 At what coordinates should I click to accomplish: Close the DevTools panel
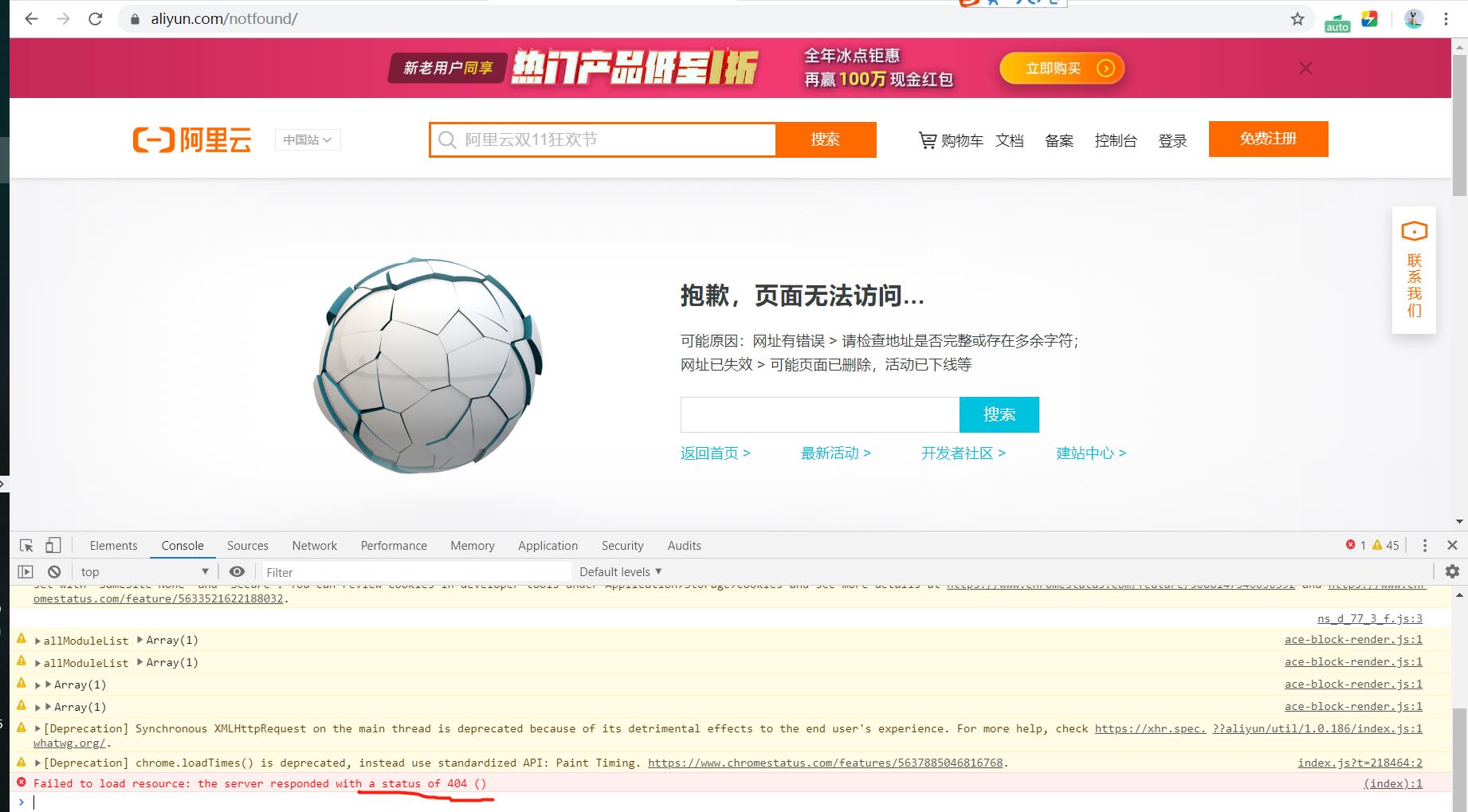1452,546
